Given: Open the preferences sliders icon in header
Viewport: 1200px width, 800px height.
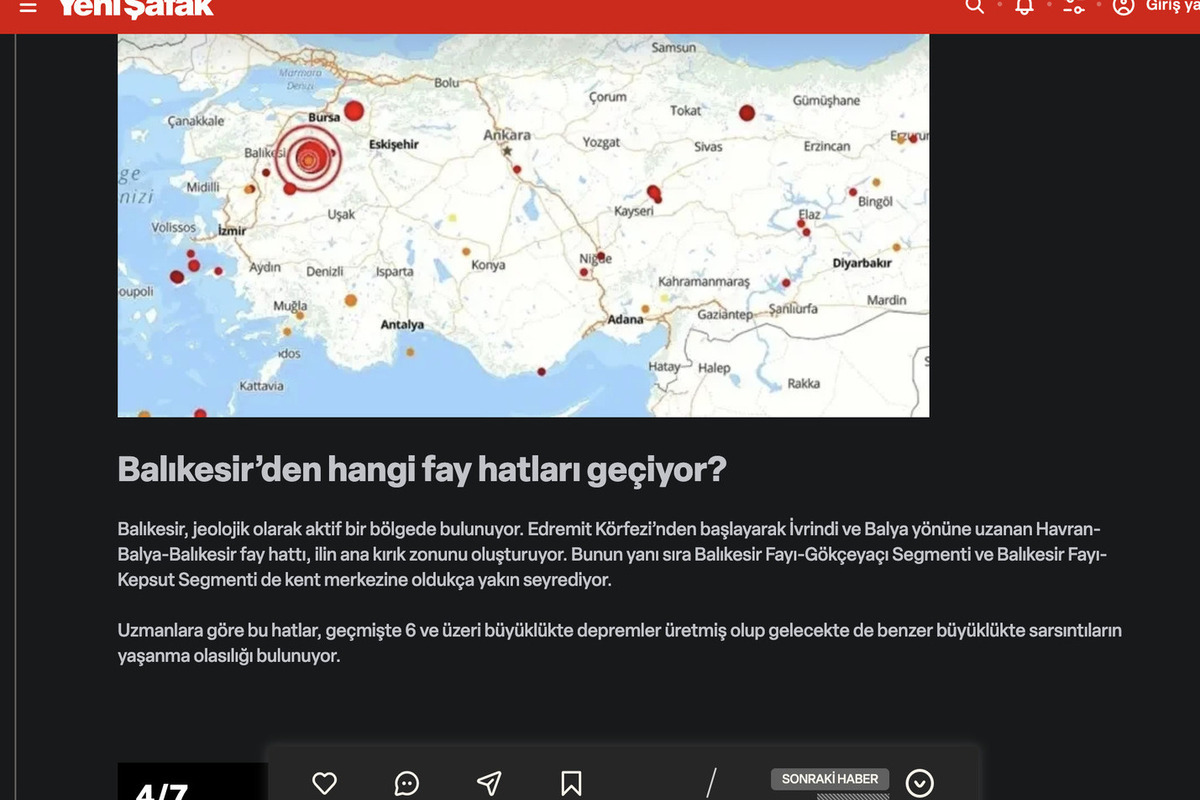Looking at the screenshot, I should (x=1073, y=7).
